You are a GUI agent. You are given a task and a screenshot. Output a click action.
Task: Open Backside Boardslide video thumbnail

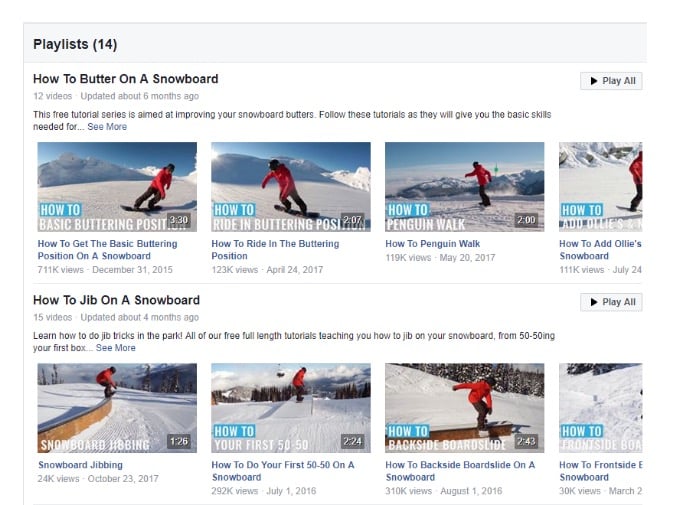pyautogui.click(x=464, y=407)
